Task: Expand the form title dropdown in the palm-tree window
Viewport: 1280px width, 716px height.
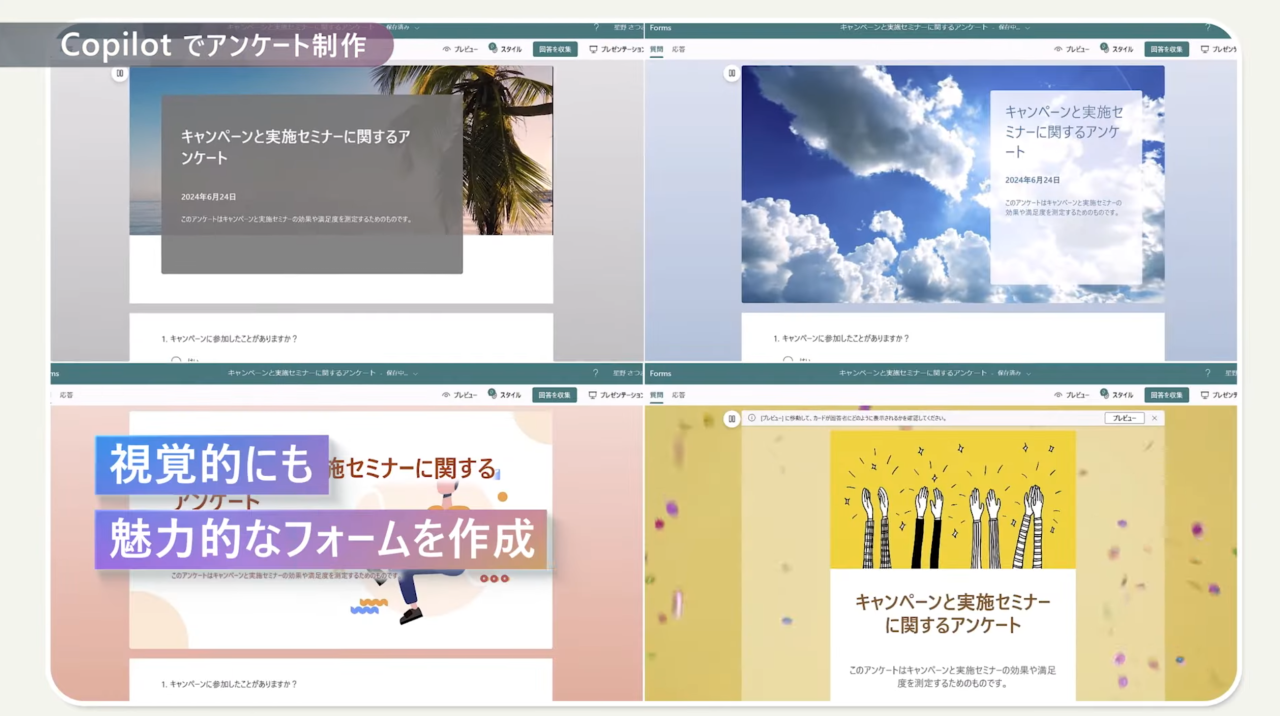Action: 416,27
